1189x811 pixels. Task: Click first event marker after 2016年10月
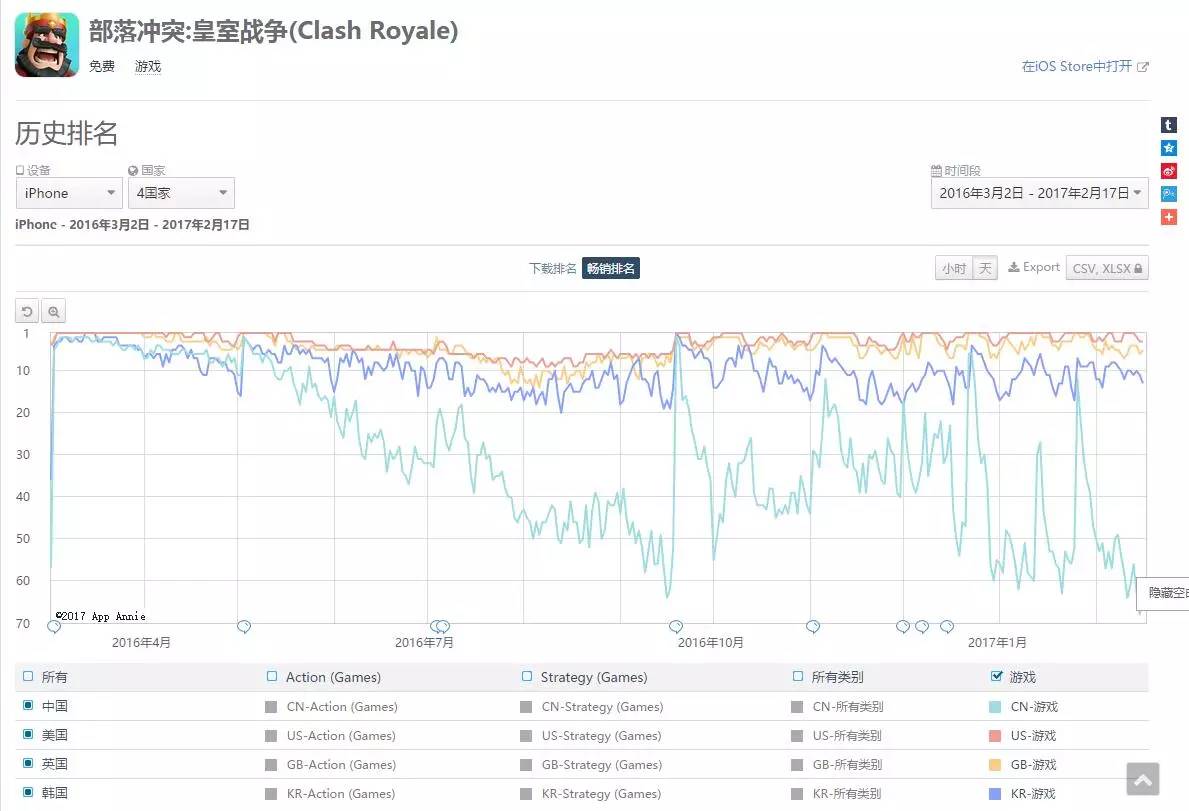tap(813, 627)
